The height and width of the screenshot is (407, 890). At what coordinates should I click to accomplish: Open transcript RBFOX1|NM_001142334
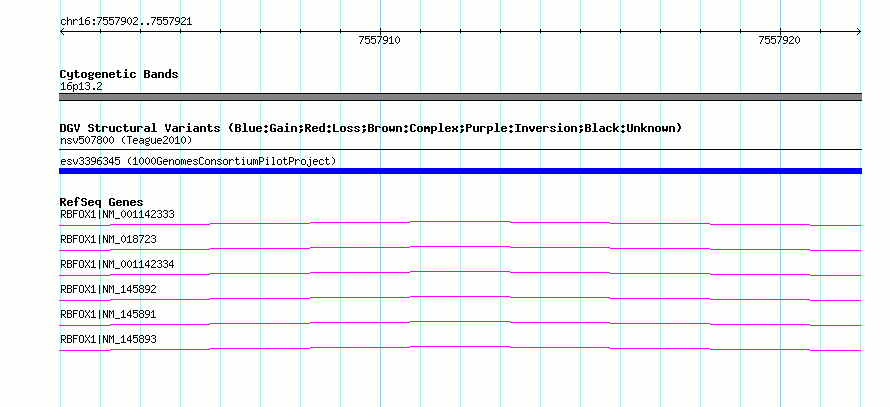[x=117, y=265]
